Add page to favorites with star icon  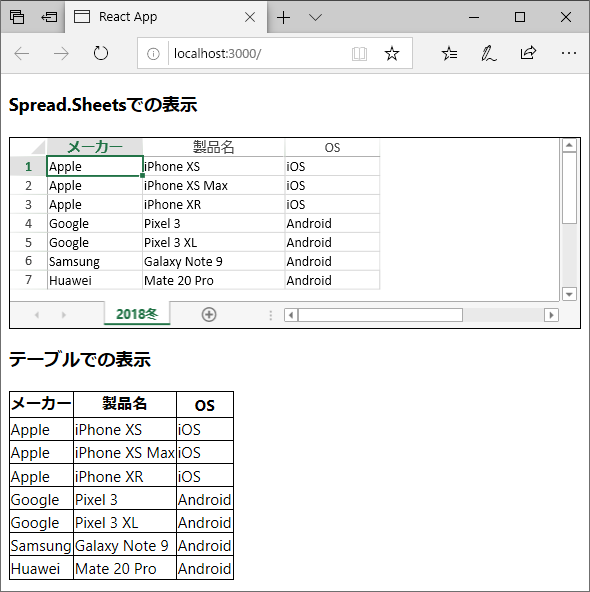click(x=392, y=53)
